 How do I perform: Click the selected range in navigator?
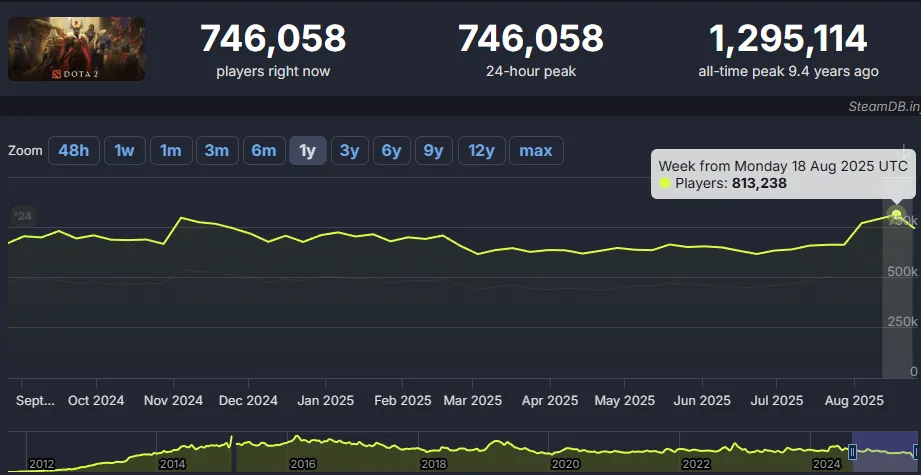pyautogui.click(x=884, y=452)
